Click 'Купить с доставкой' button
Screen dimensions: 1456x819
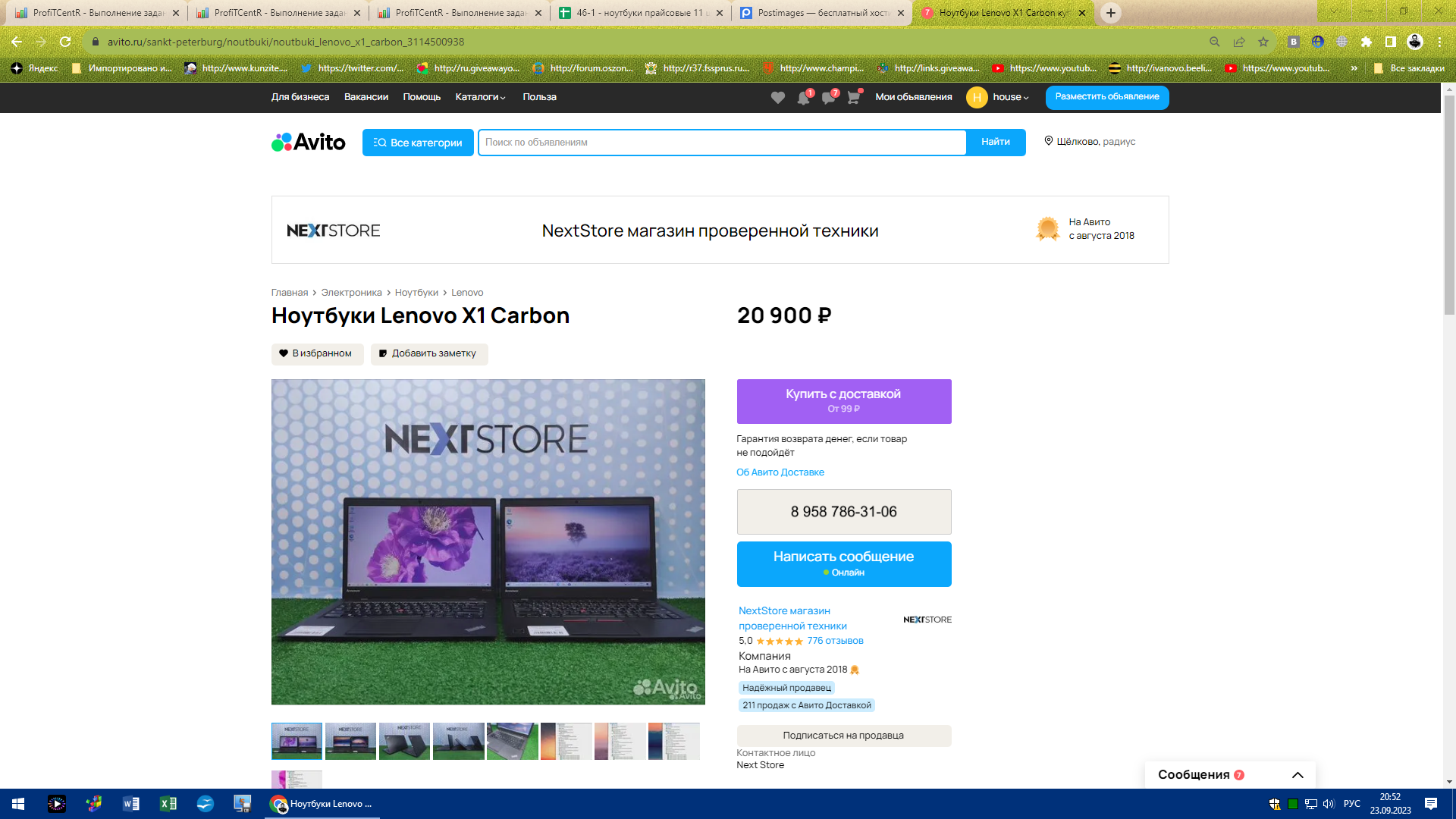click(x=843, y=401)
